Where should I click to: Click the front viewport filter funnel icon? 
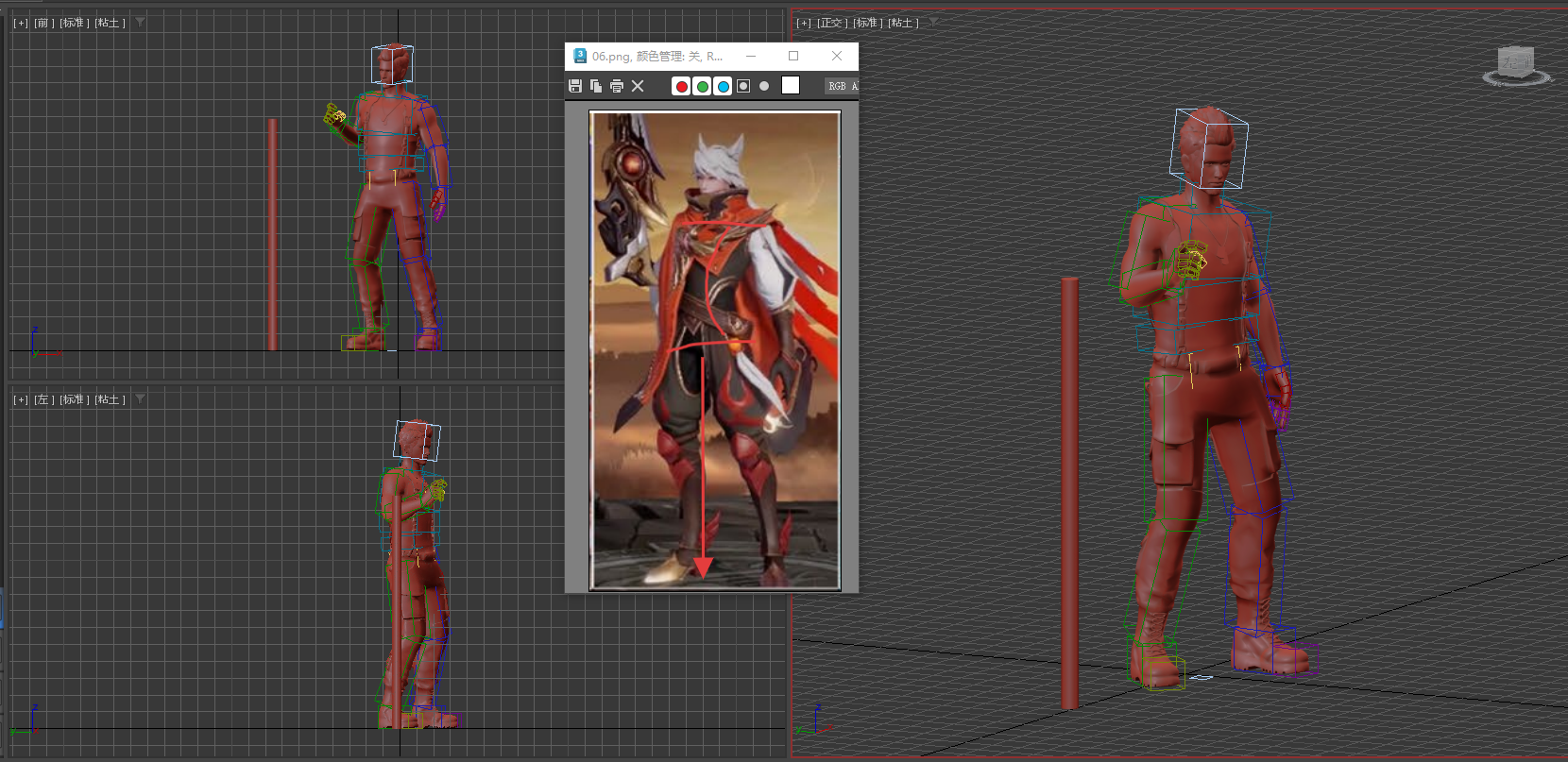point(140,22)
